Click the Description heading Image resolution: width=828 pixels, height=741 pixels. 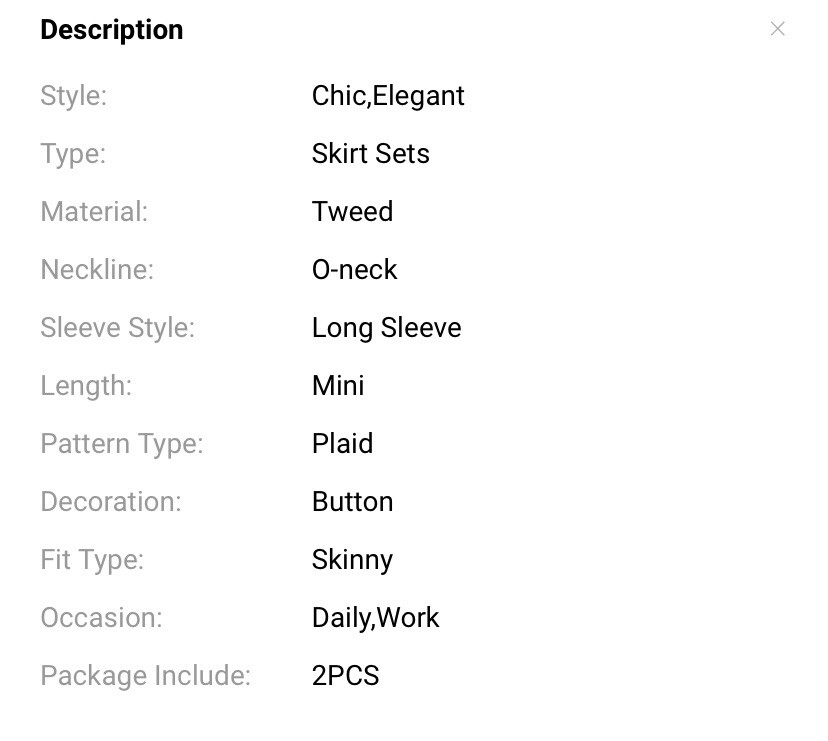(x=112, y=30)
